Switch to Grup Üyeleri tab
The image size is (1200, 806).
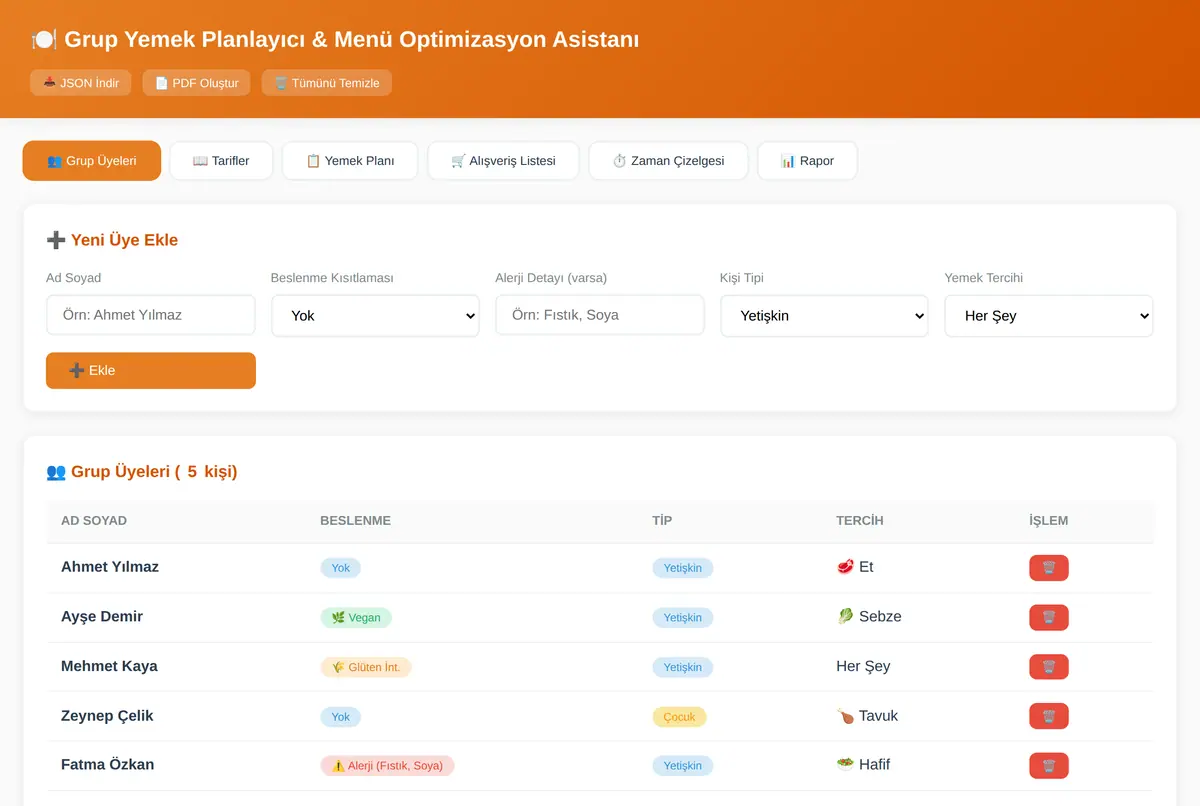click(92, 161)
